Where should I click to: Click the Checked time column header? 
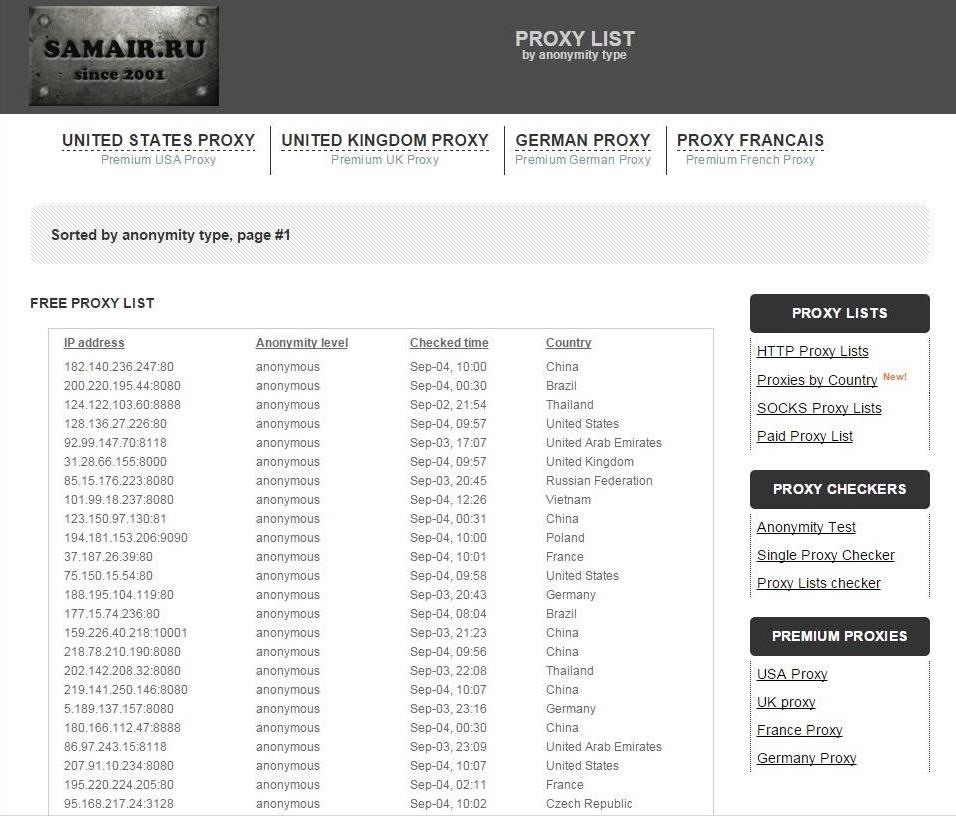click(449, 343)
